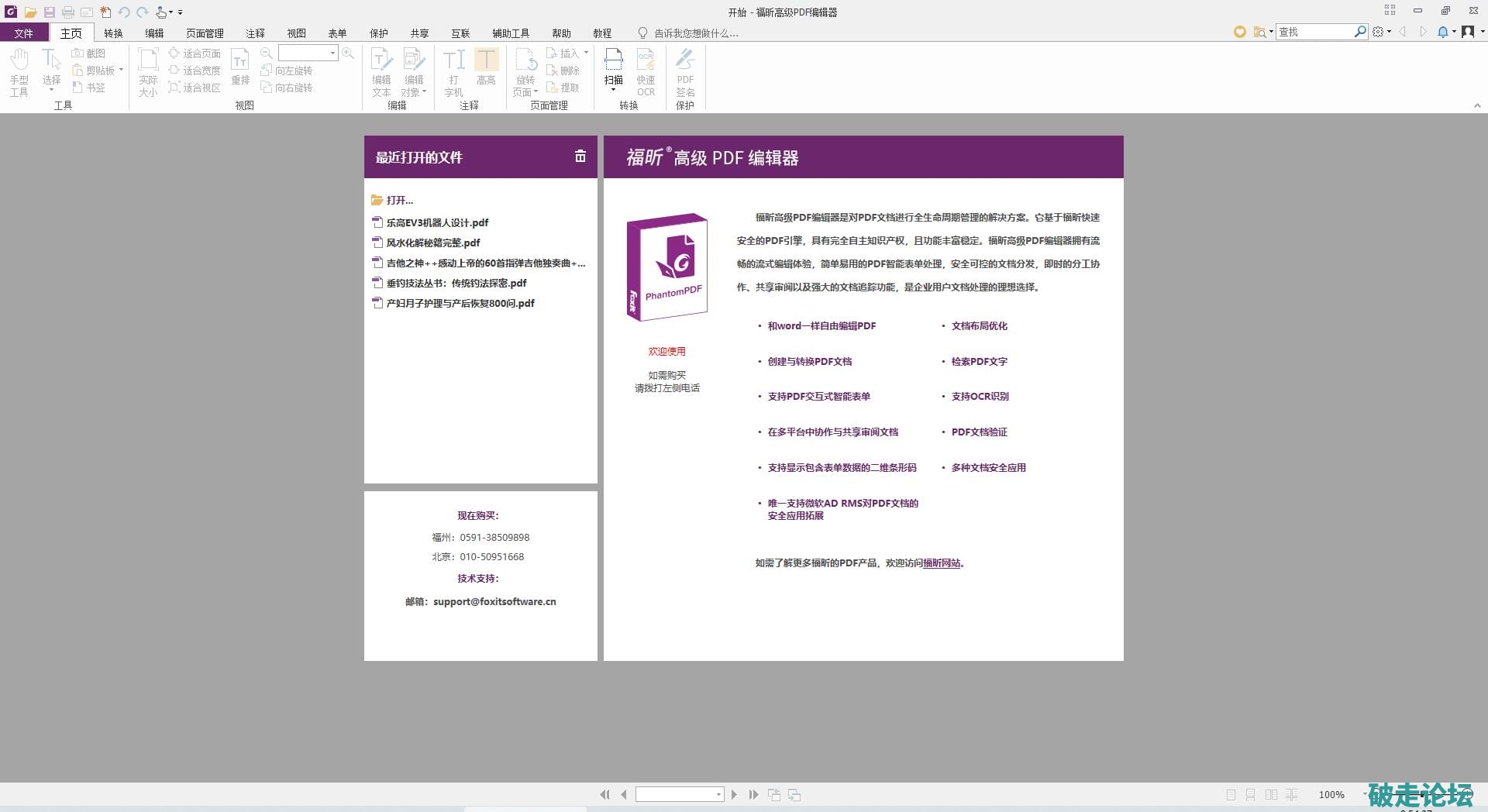Collapse the ribbon using the chevron arrow
The image size is (1488, 812).
click(x=1476, y=105)
